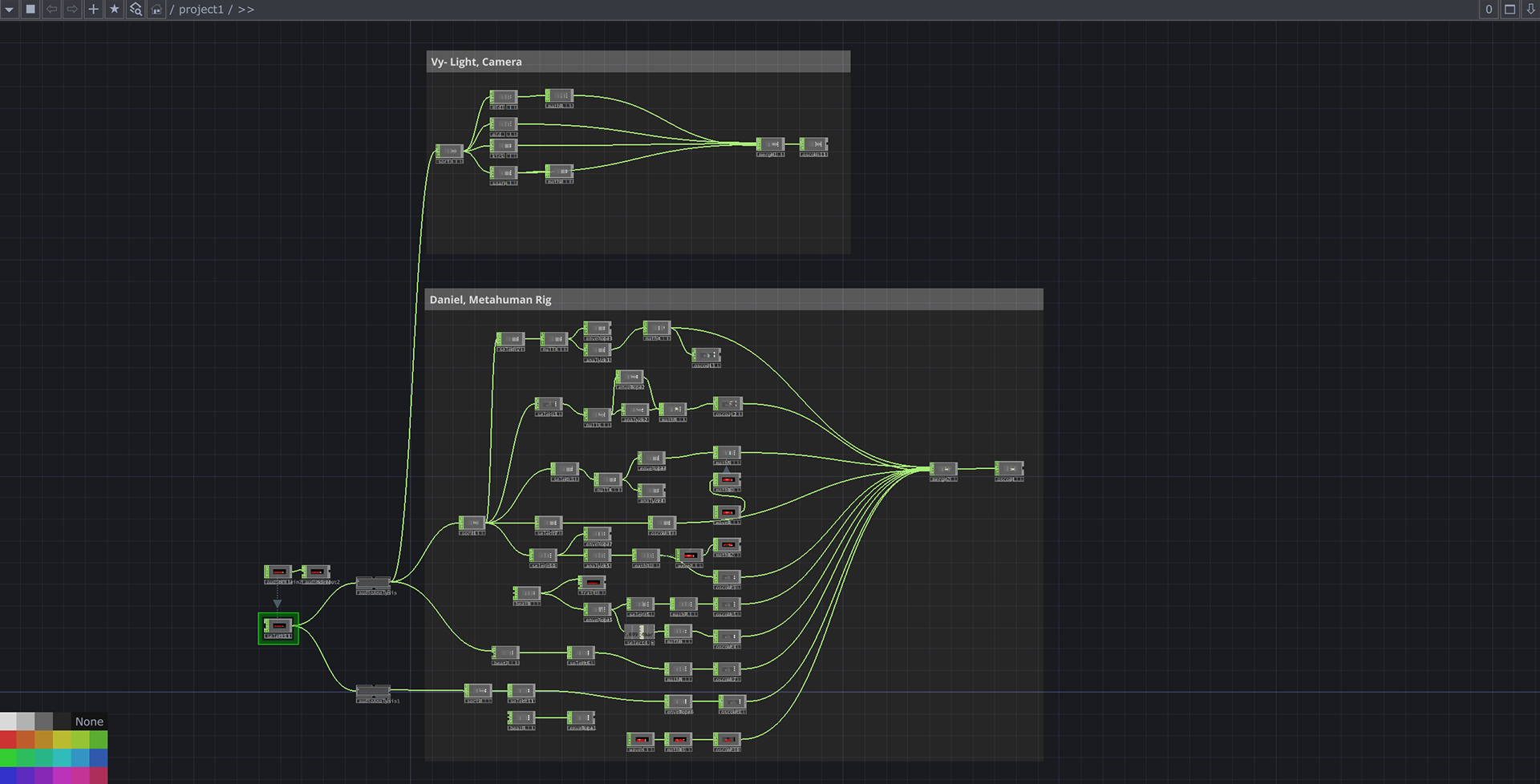Click the green-highlighted selected node
Screen dimensions: 1540x784
coord(278,628)
